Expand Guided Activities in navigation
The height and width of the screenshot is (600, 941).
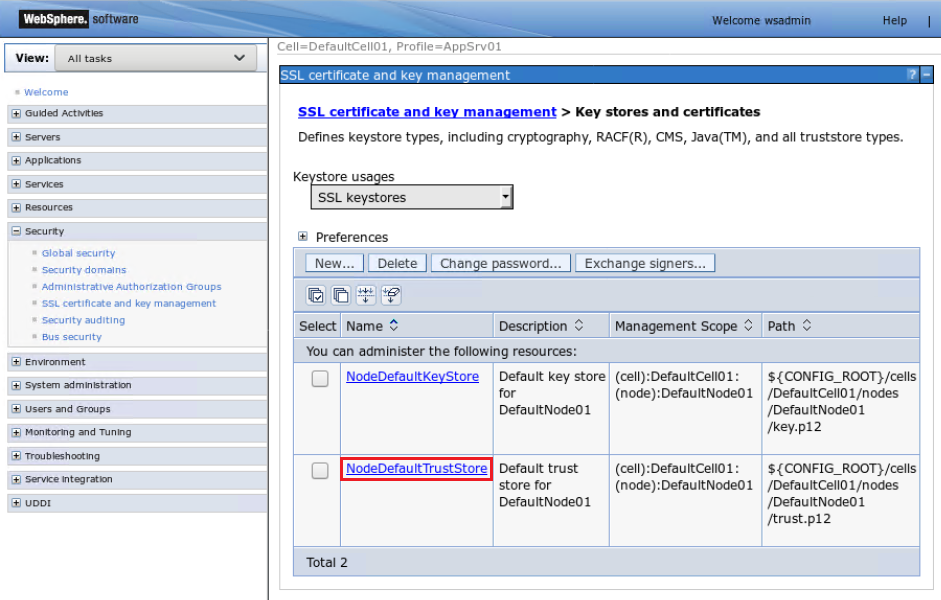tap(16, 113)
